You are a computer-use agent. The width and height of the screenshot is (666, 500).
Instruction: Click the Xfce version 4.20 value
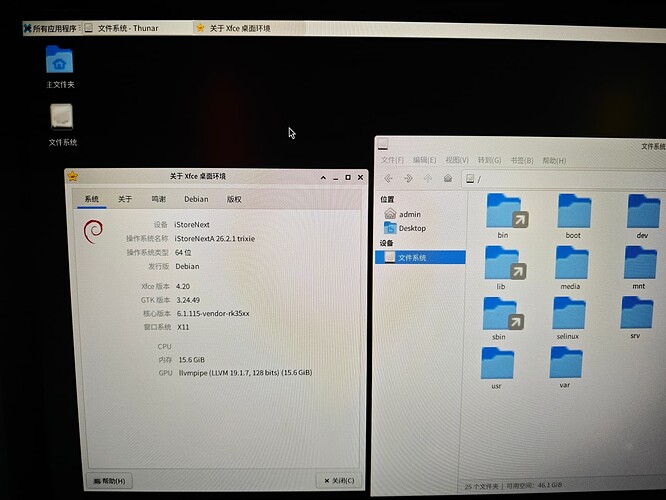(183, 286)
